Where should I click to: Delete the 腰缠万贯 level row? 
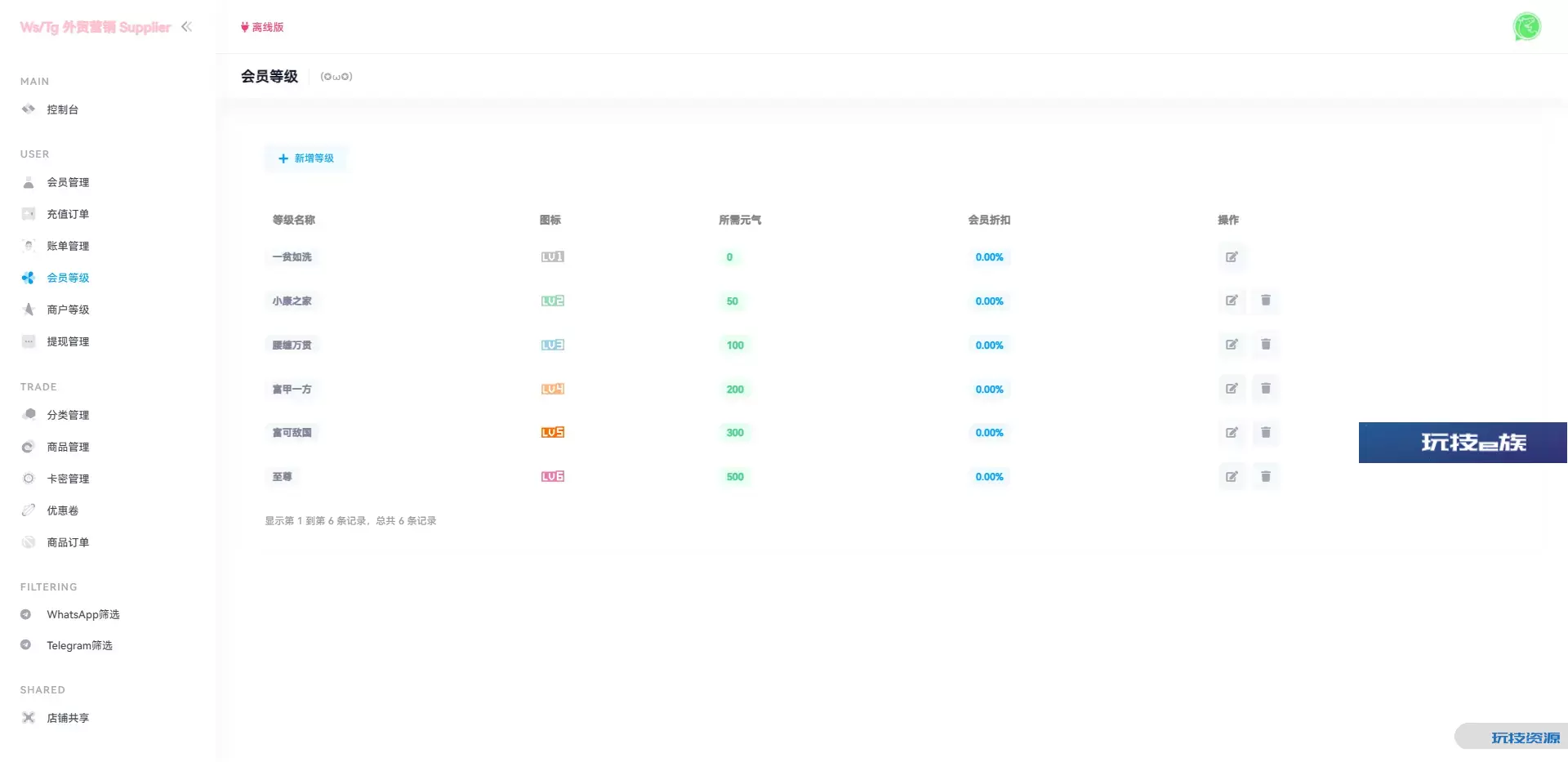coord(1266,345)
